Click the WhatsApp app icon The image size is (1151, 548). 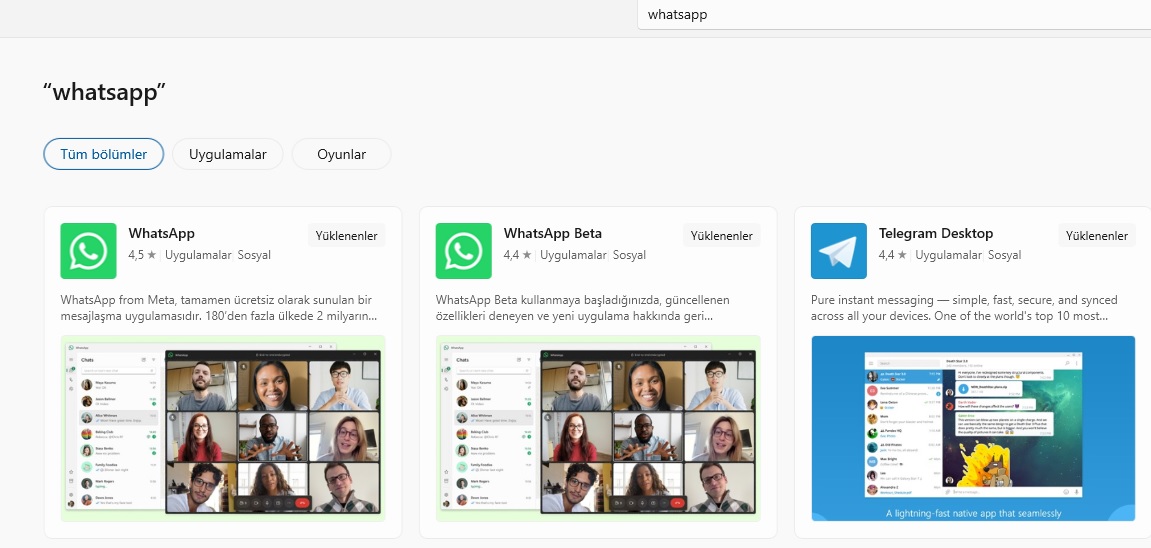point(88,251)
